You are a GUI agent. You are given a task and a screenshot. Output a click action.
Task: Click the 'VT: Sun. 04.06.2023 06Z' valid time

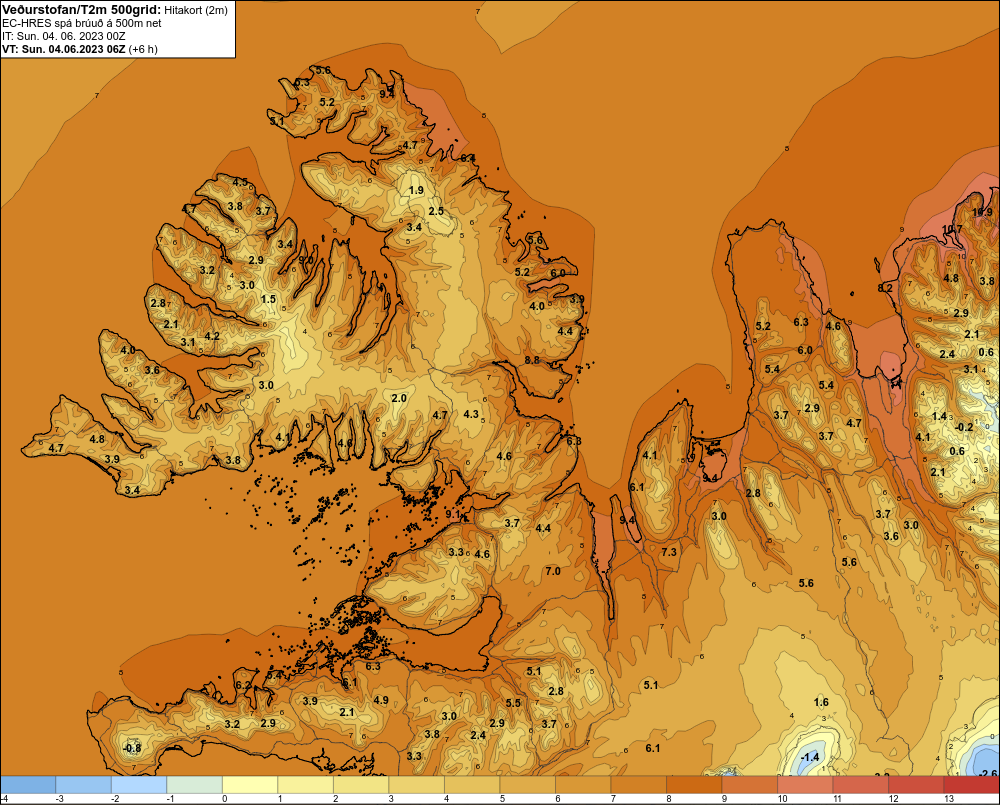click(64, 49)
